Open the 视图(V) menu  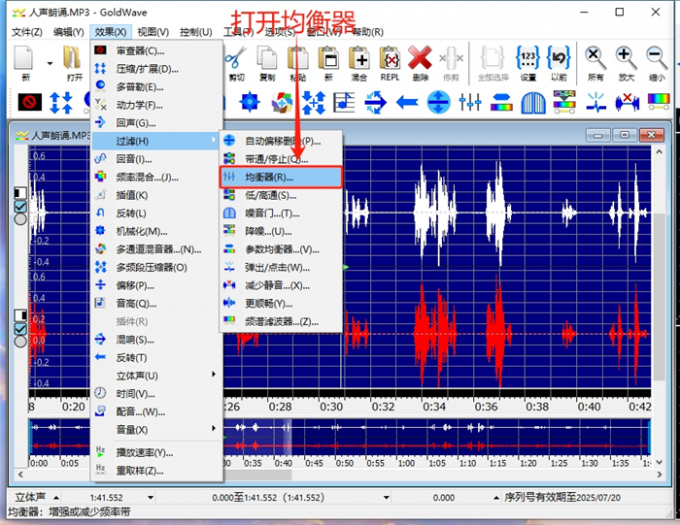point(153,32)
